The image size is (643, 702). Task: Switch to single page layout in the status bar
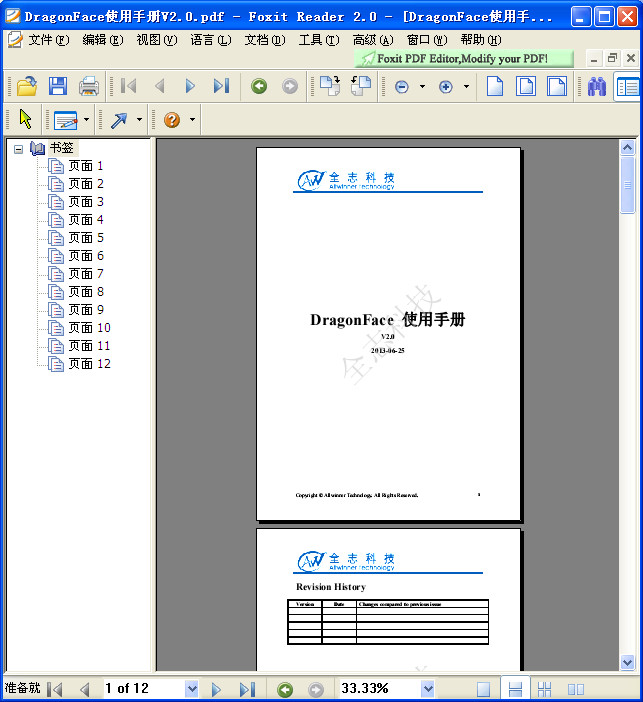tap(484, 689)
